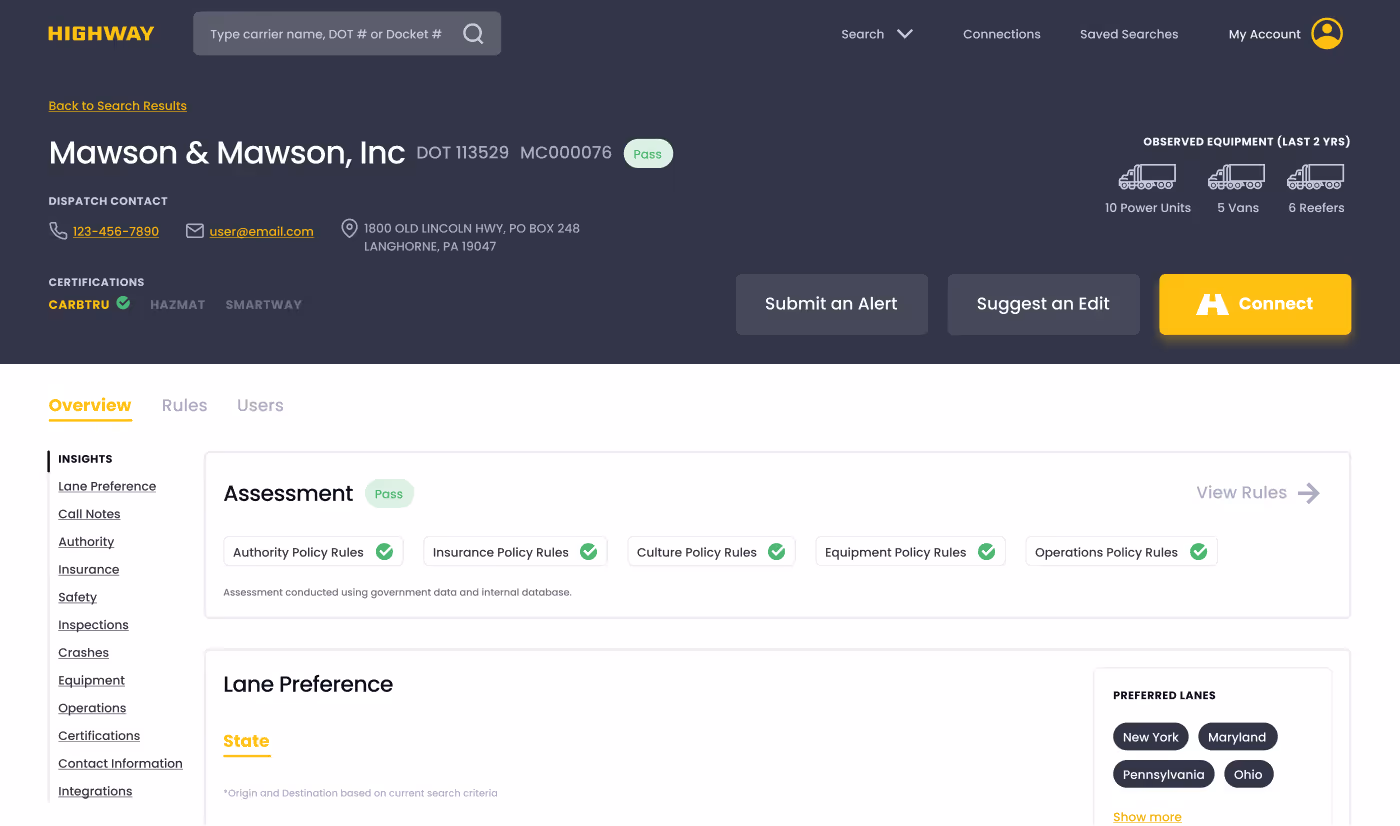Click the Connect button's H logo icon
This screenshot has width=1400, height=826.
(x=1212, y=304)
